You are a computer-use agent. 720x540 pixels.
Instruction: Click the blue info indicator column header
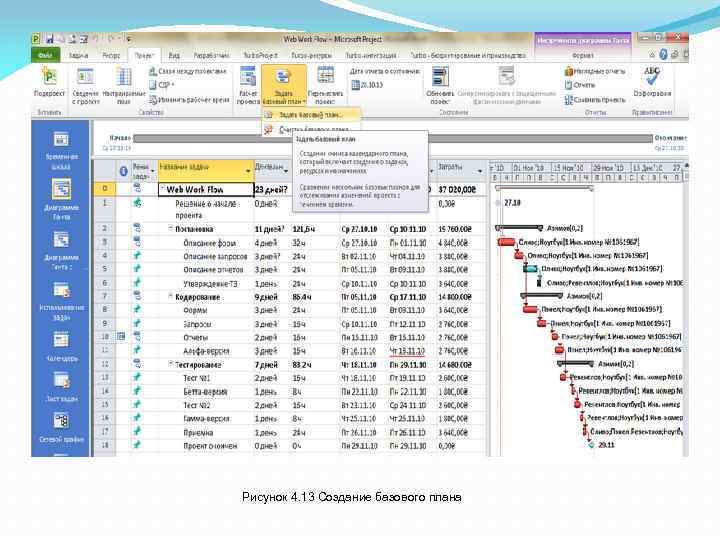(123, 171)
